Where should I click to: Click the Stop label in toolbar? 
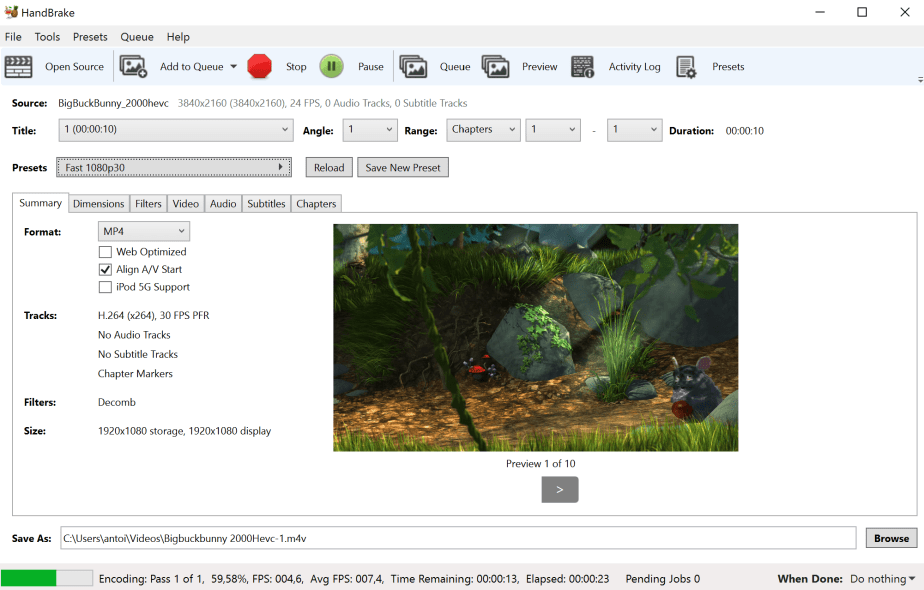pos(296,67)
